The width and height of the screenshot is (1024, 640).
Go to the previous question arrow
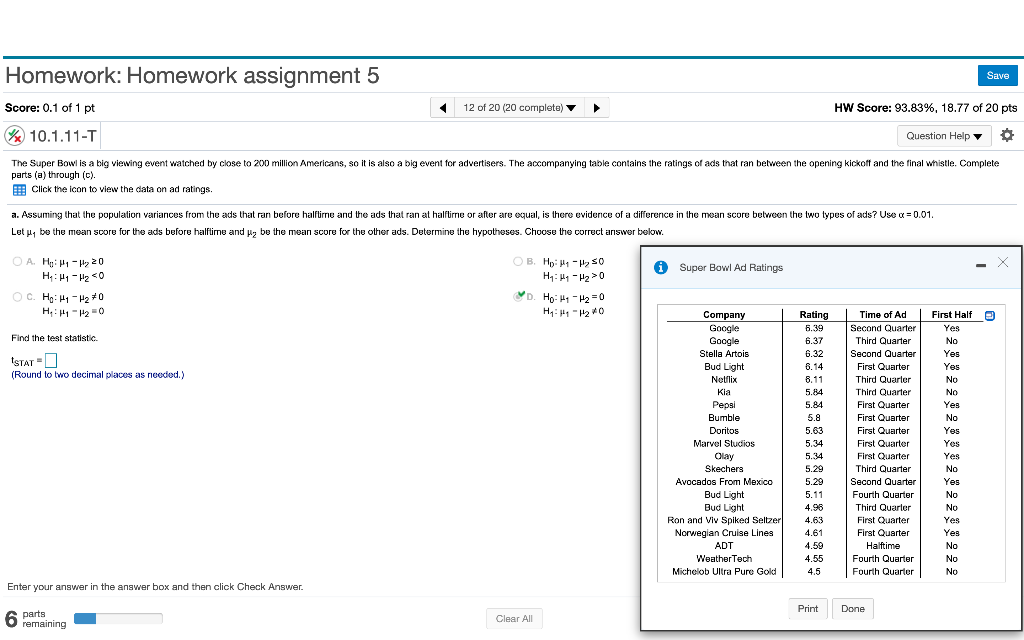pyautogui.click(x=443, y=108)
